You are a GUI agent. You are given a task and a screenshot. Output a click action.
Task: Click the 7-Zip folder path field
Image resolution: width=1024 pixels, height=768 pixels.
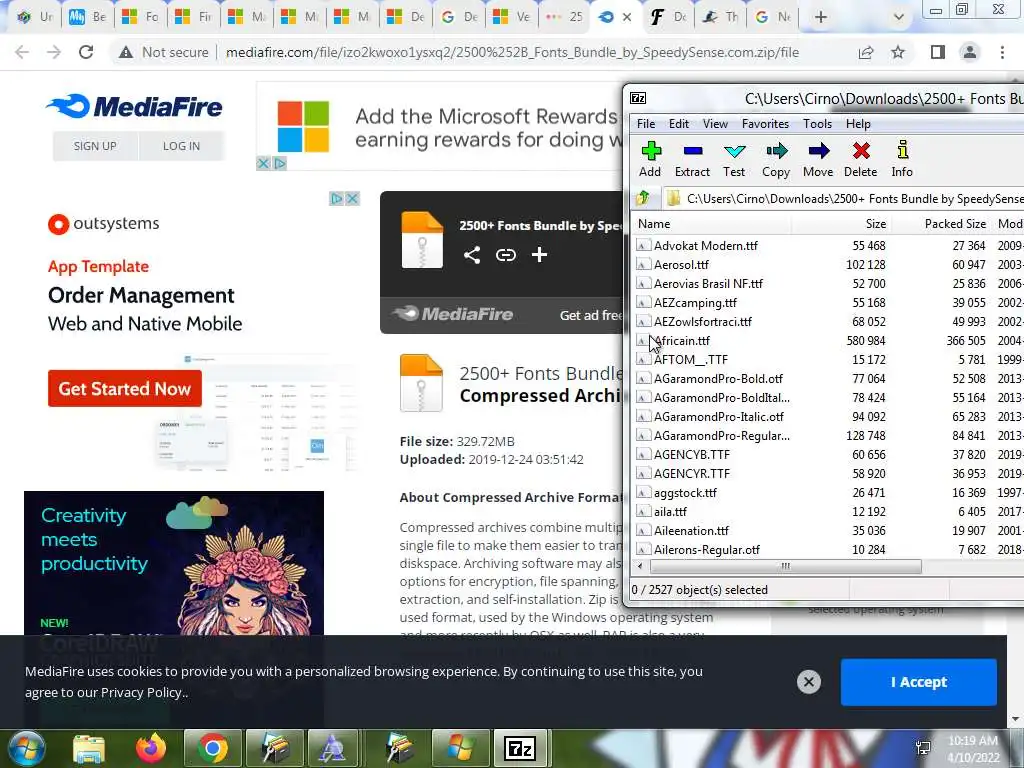pos(844,198)
